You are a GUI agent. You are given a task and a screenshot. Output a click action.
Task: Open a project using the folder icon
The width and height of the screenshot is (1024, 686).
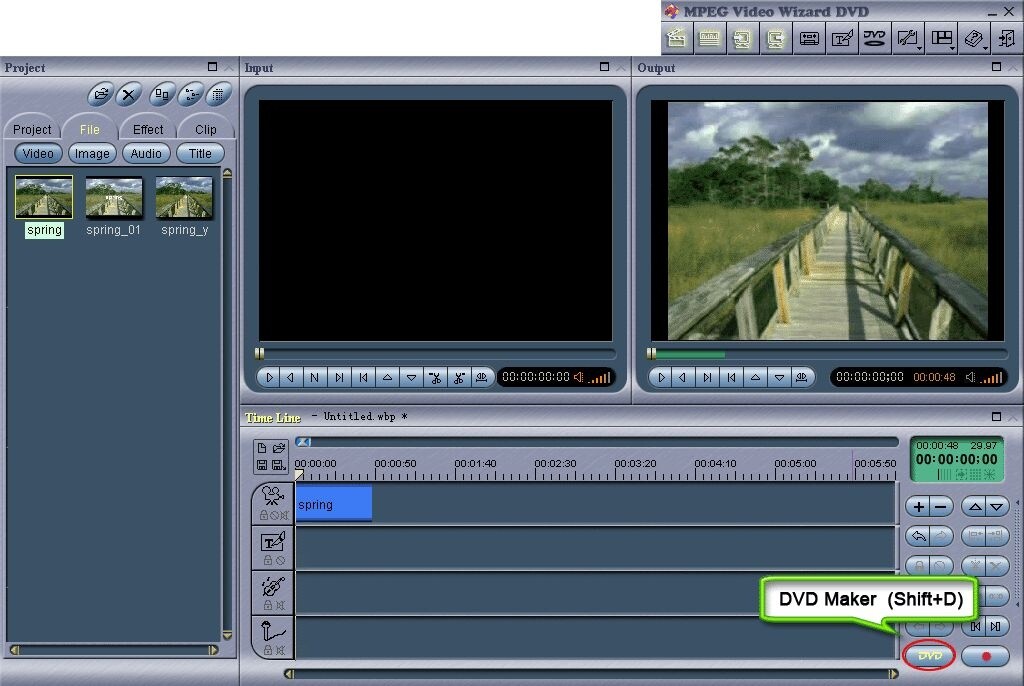click(x=100, y=94)
